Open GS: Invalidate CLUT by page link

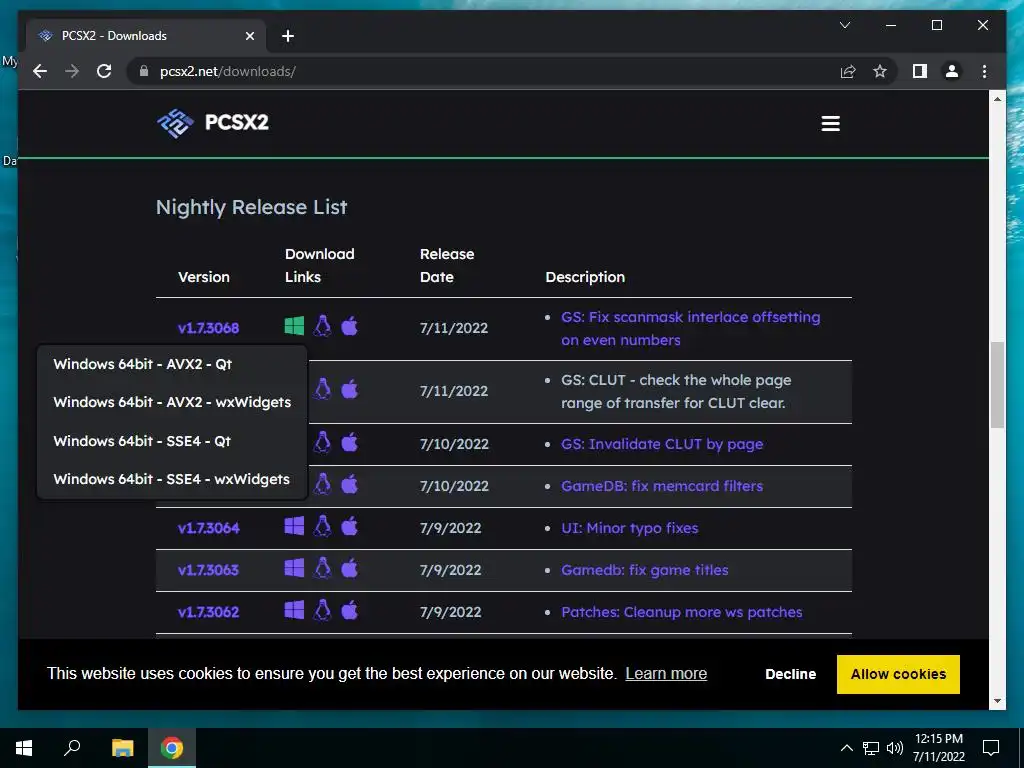(662, 444)
